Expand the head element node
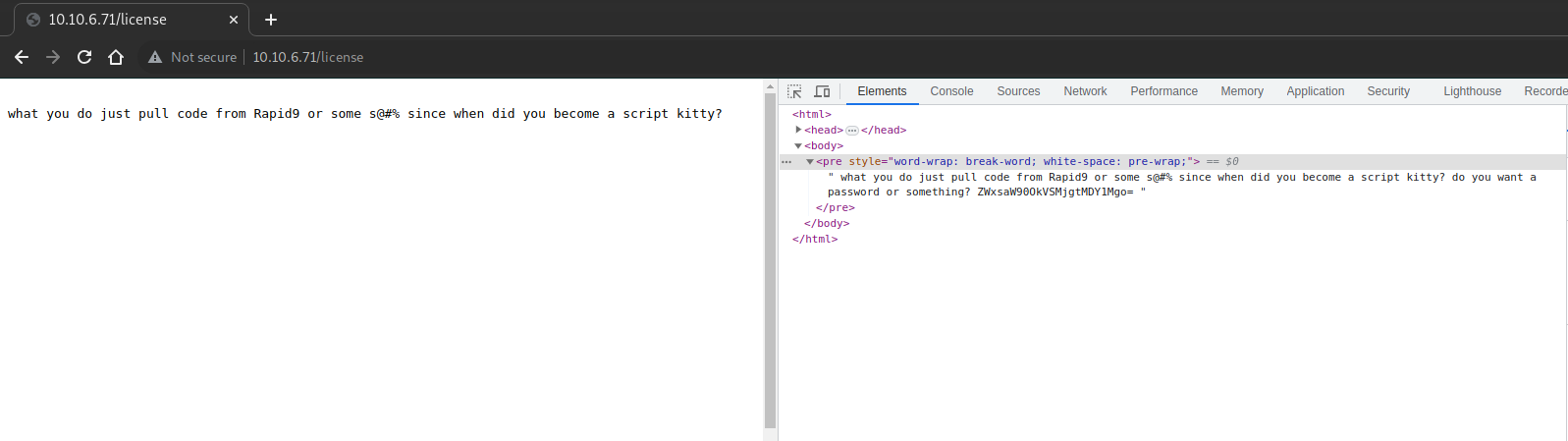This screenshot has width=1568, height=441. 798,130
